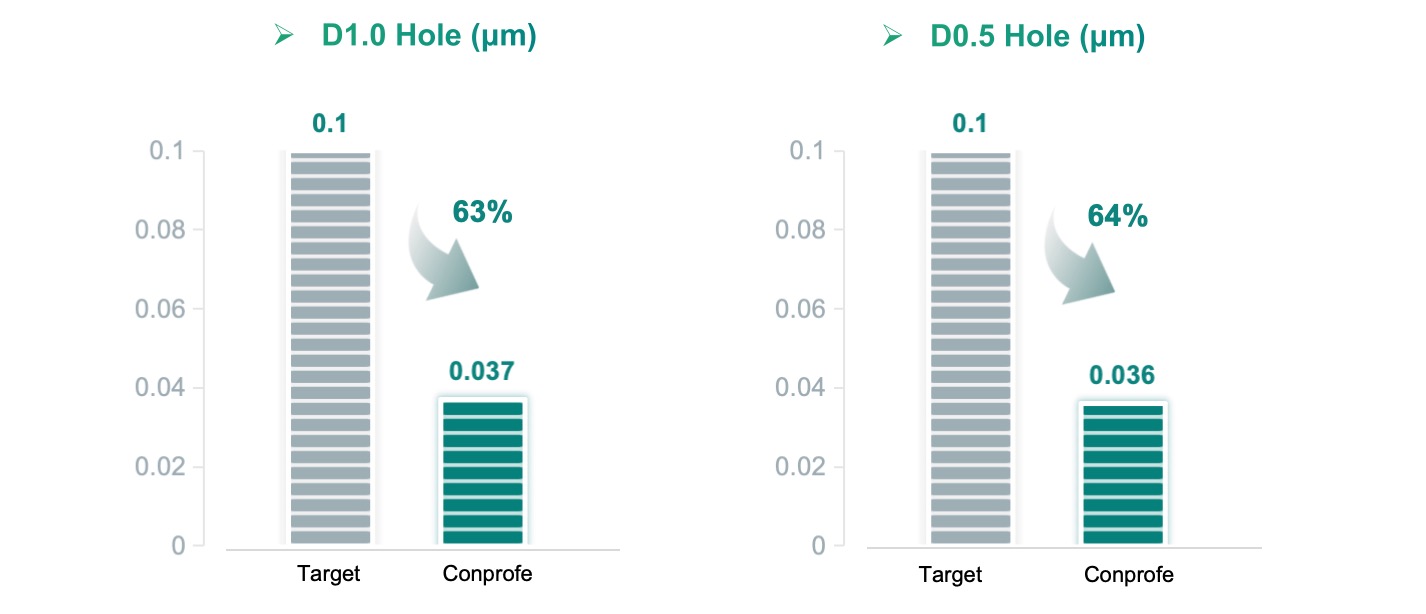
Task: Click the 0.037 data label
Action: click(x=482, y=372)
